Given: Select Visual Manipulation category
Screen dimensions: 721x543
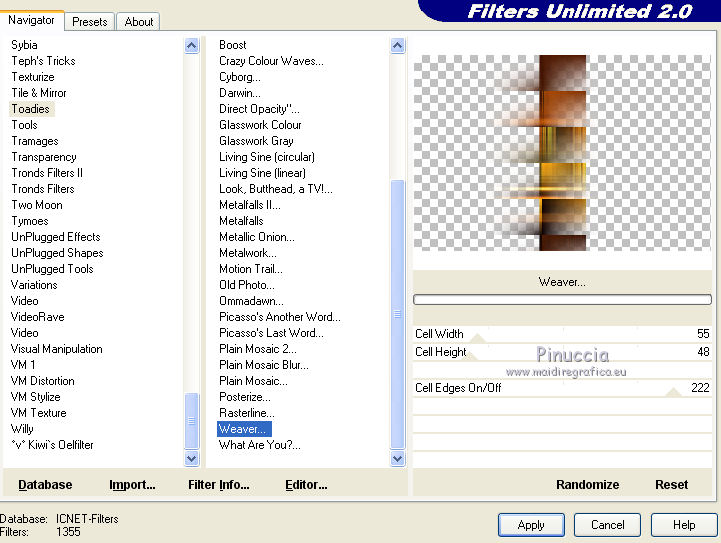Looking at the screenshot, I should coord(57,349).
